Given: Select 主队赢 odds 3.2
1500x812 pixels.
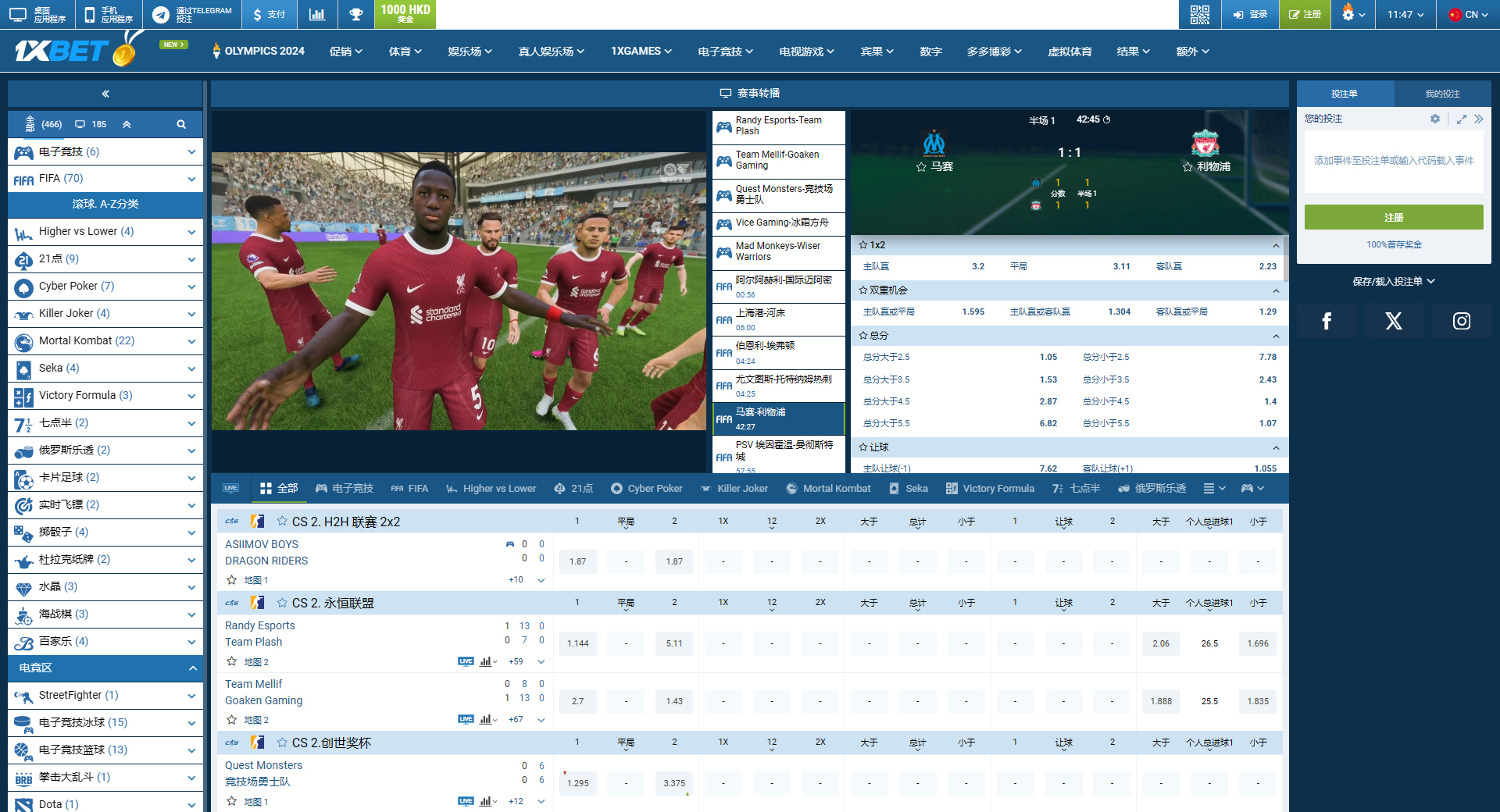Looking at the screenshot, I should pyautogui.click(x=978, y=266).
